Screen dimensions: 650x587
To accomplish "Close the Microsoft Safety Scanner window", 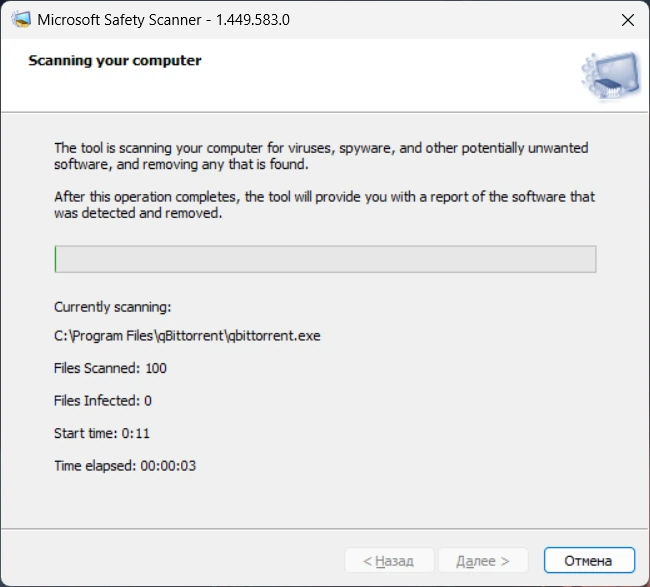I will [x=628, y=19].
